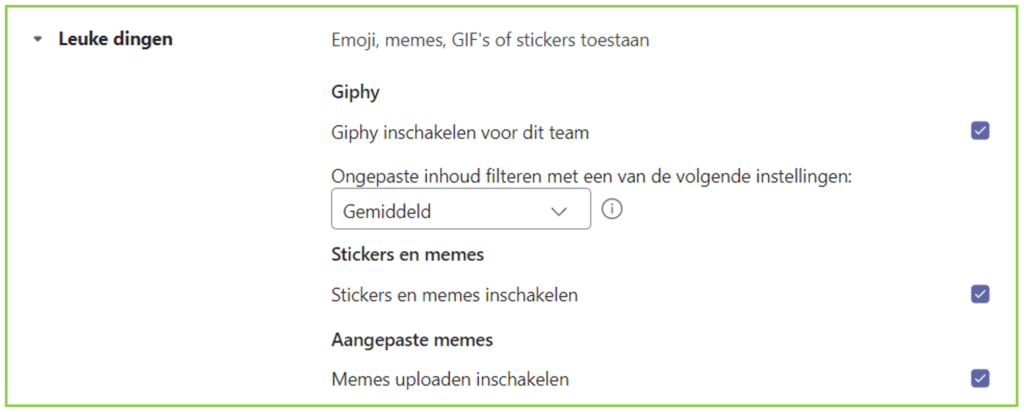Open the info icon beside the filter dropdown
This screenshot has width=1024, height=412.
click(x=612, y=210)
